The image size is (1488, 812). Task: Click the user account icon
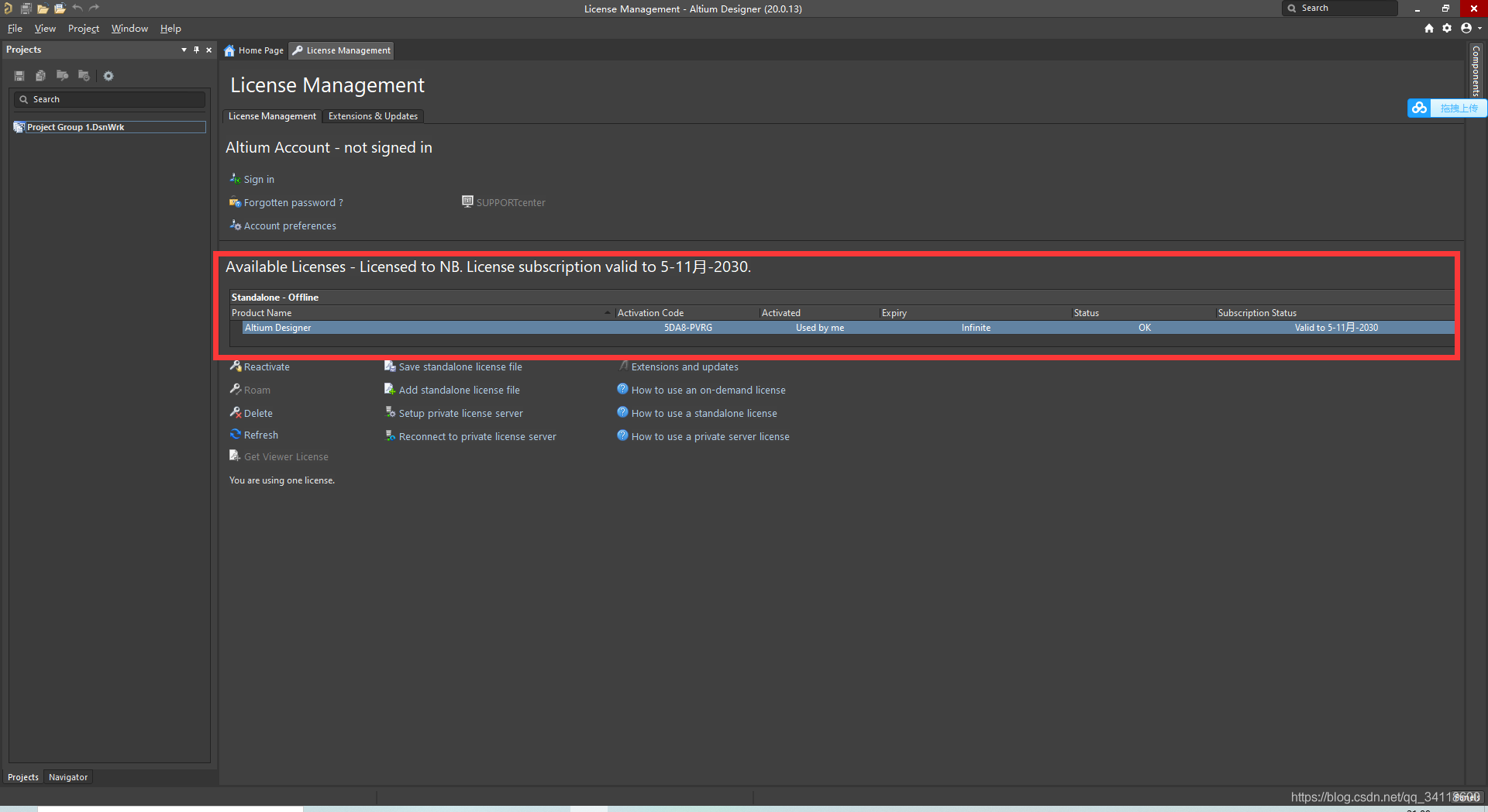click(1466, 28)
